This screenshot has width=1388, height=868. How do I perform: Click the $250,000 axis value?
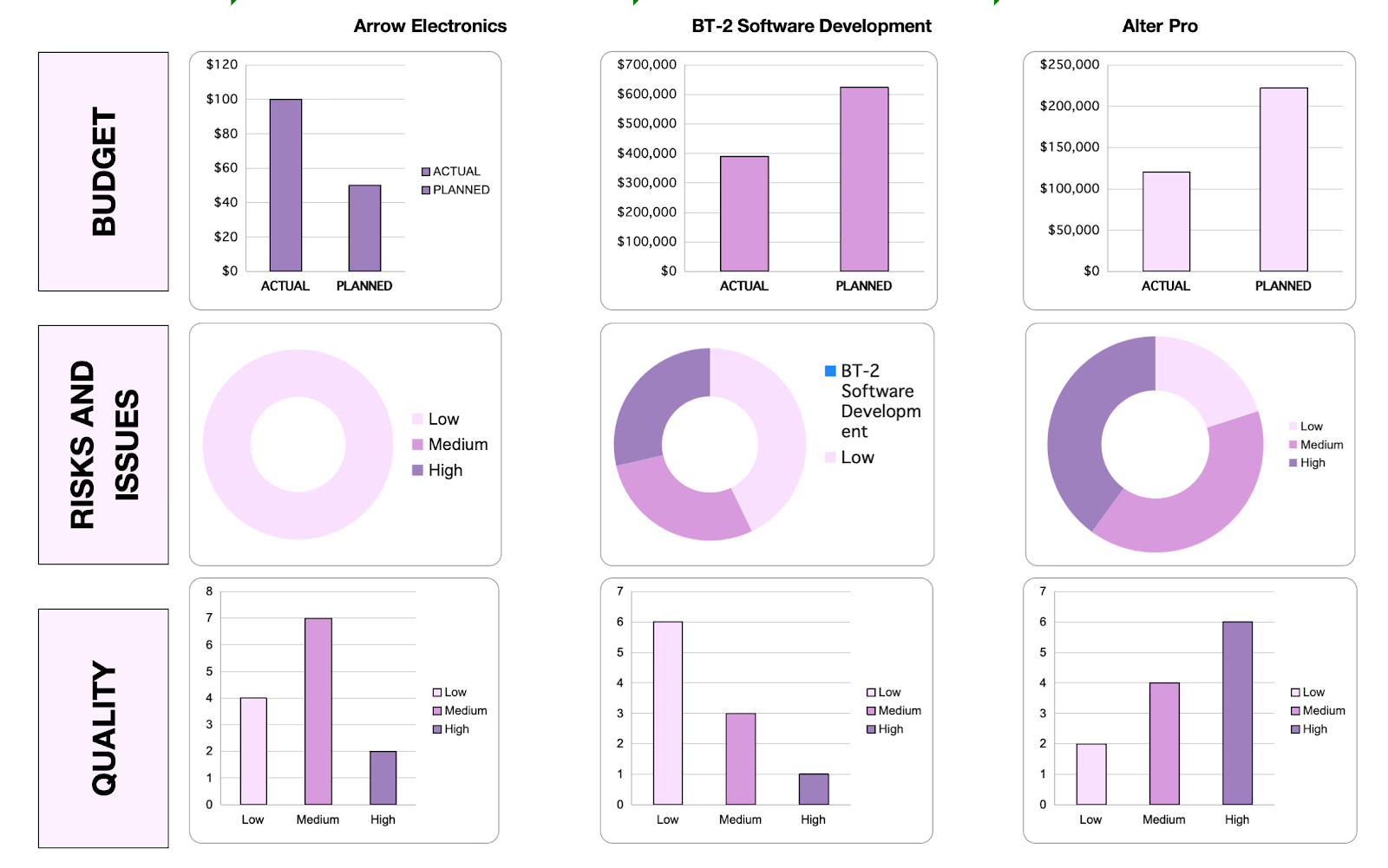pos(1069,64)
